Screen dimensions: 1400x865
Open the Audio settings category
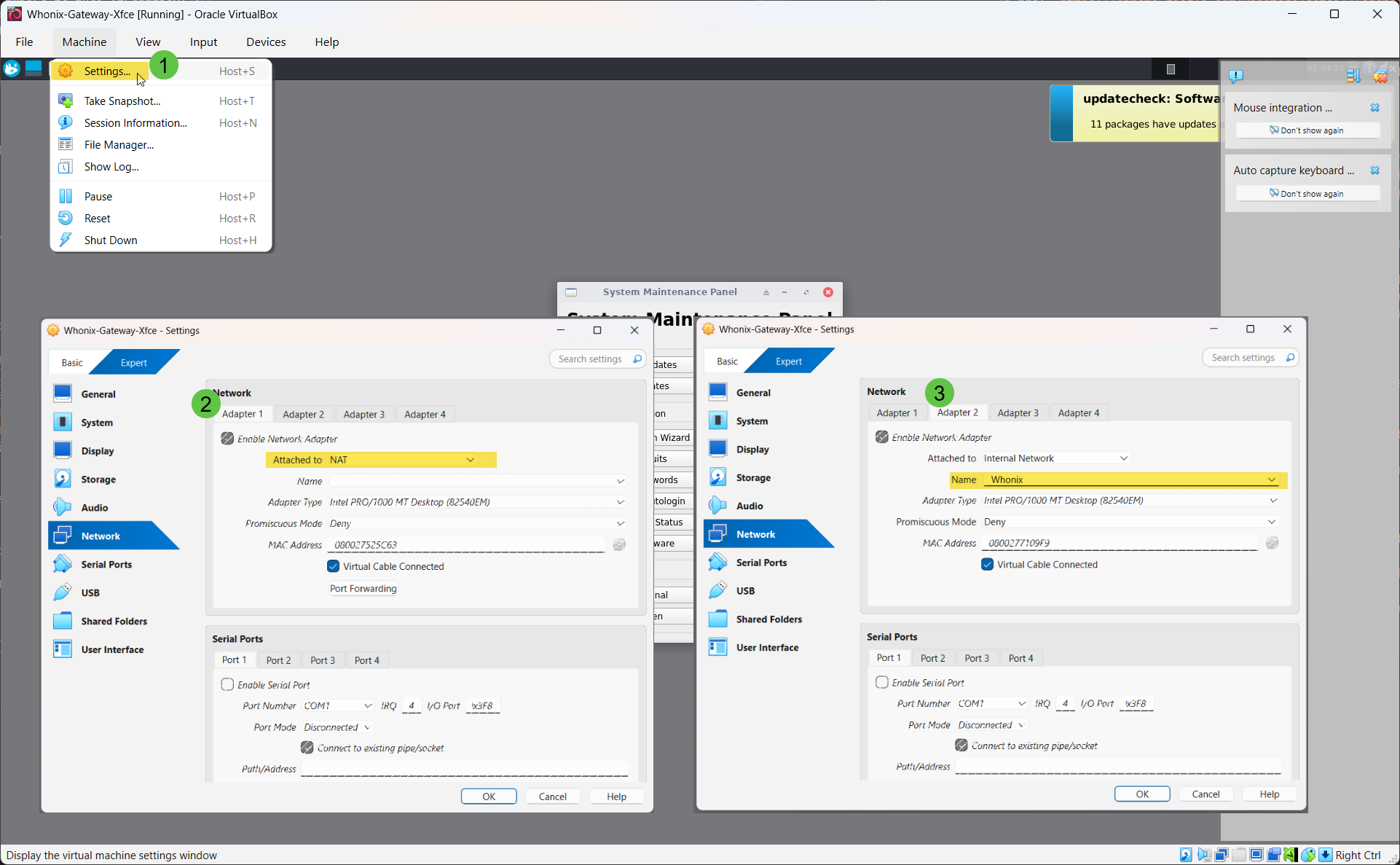[x=63, y=507]
